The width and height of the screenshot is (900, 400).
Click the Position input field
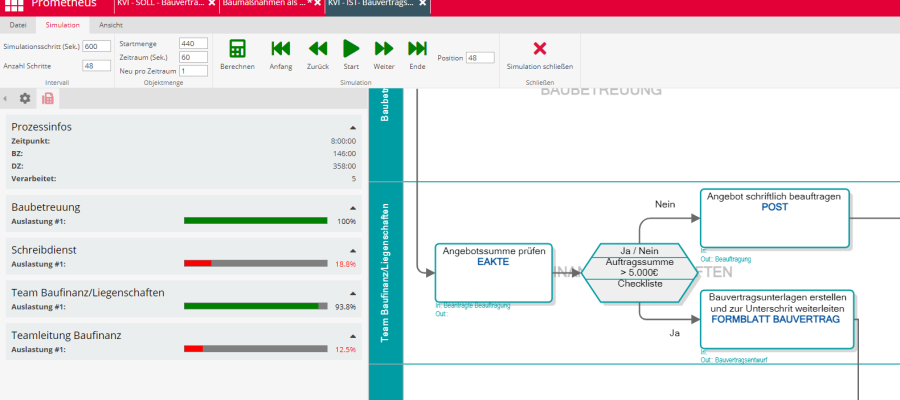[480, 58]
